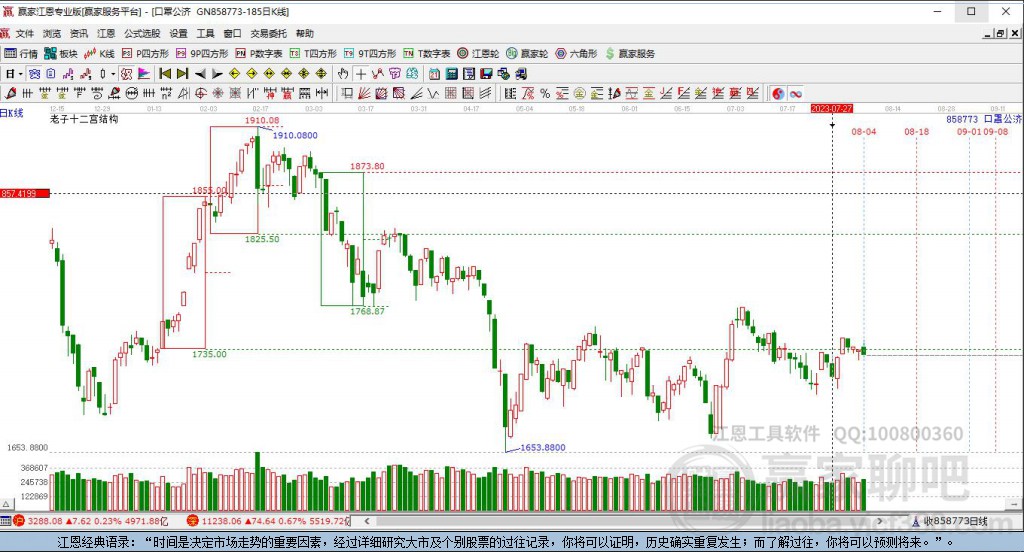The width and height of the screenshot is (1024, 552).
Task: Open the calendar icon in toolbar
Action: tap(434, 74)
